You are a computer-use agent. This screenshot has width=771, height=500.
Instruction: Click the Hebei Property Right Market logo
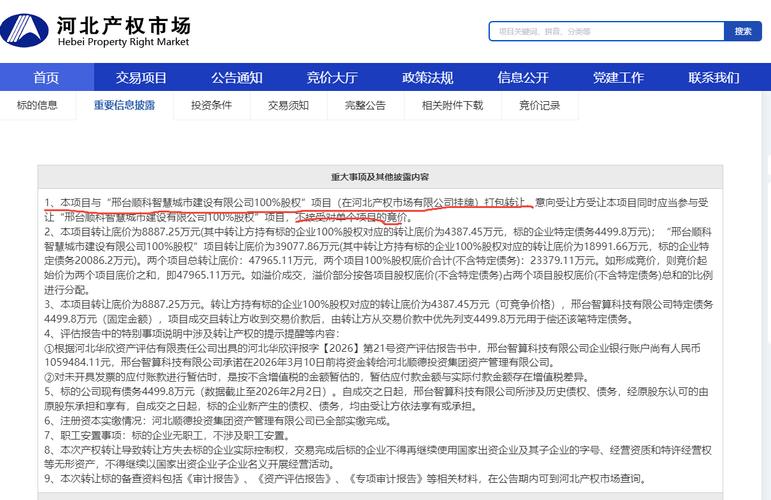[95, 31]
